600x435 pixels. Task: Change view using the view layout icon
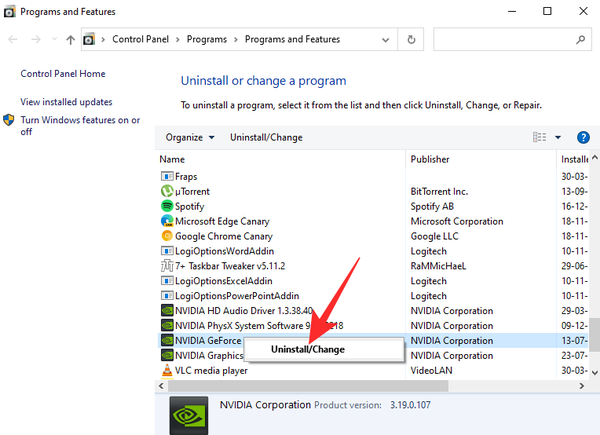(x=540, y=137)
